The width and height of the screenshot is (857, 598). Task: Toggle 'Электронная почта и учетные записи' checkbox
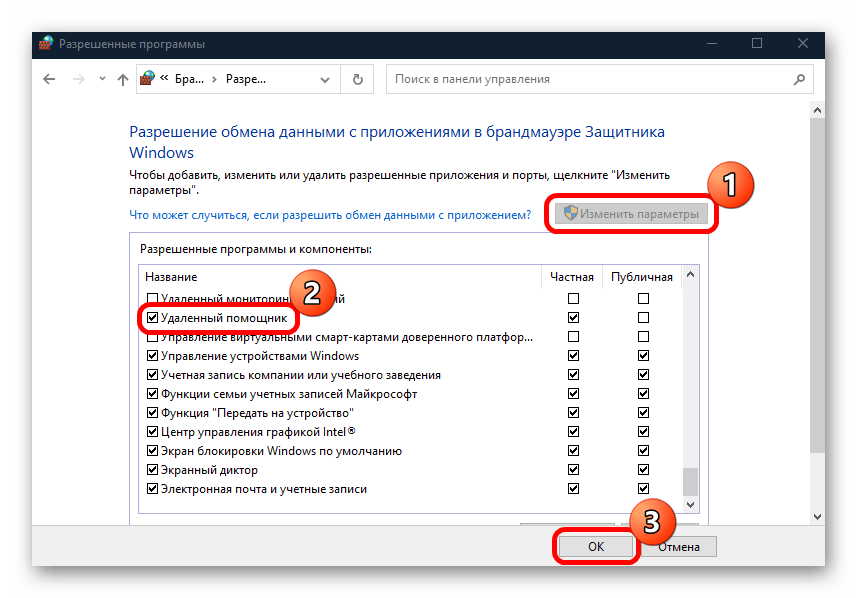tap(152, 489)
